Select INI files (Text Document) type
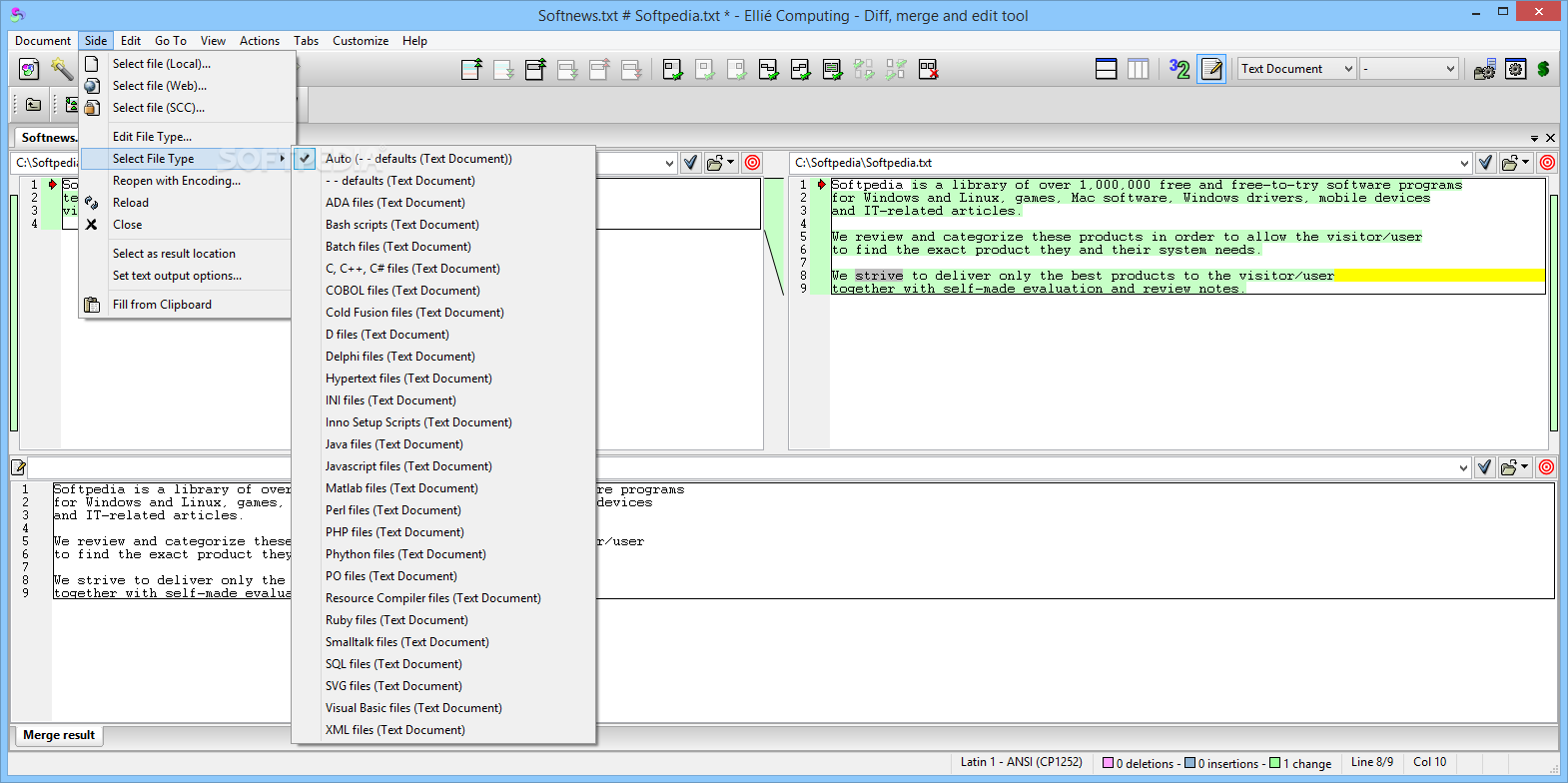 click(443, 400)
